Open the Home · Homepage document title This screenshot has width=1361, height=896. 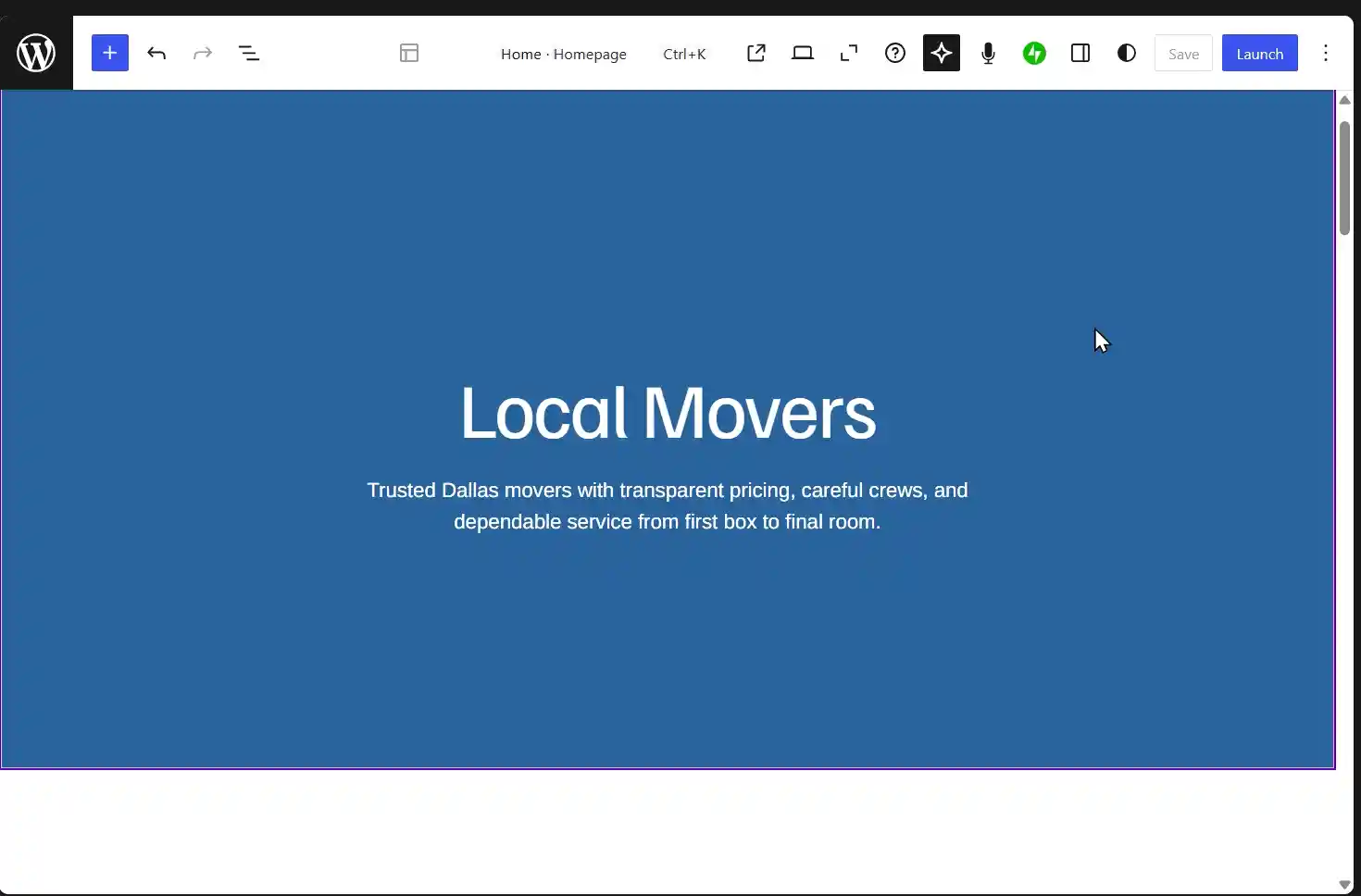[x=563, y=54]
